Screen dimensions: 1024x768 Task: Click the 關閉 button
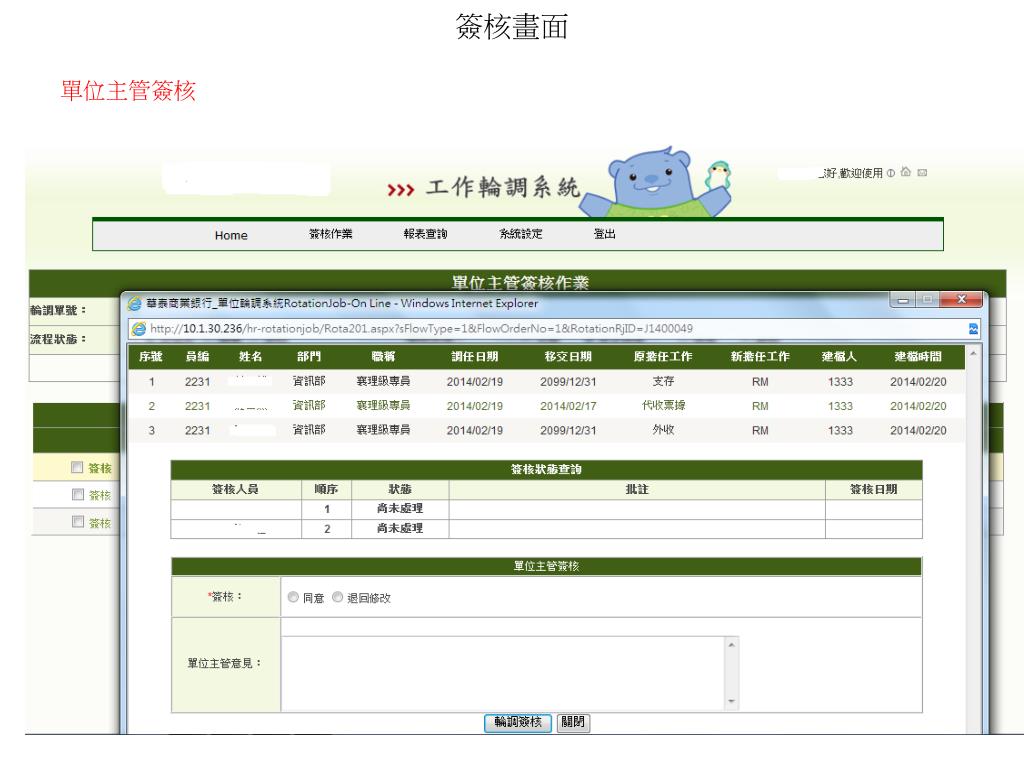[573, 722]
